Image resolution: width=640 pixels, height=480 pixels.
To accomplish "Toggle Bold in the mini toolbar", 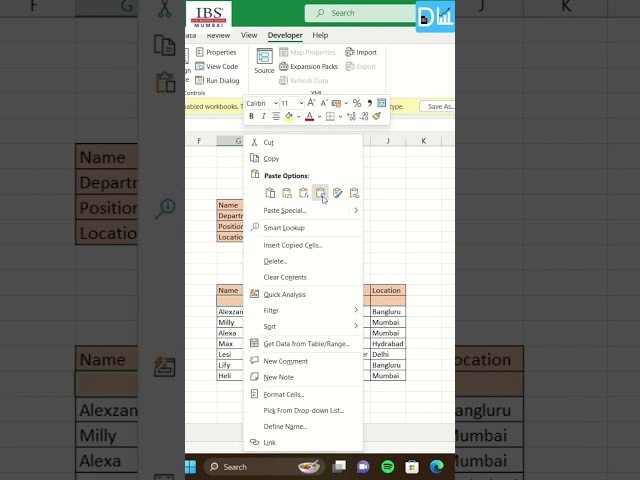I will point(251,116).
